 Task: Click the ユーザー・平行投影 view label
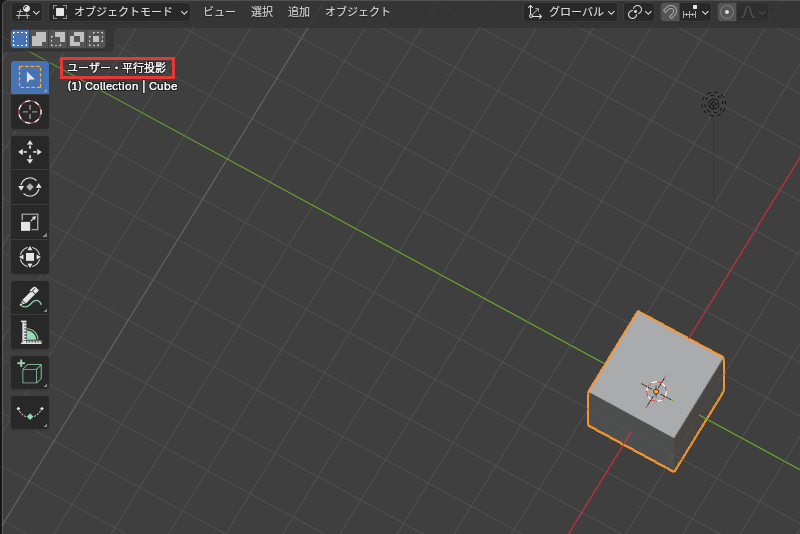pyautogui.click(x=117, y=68)
